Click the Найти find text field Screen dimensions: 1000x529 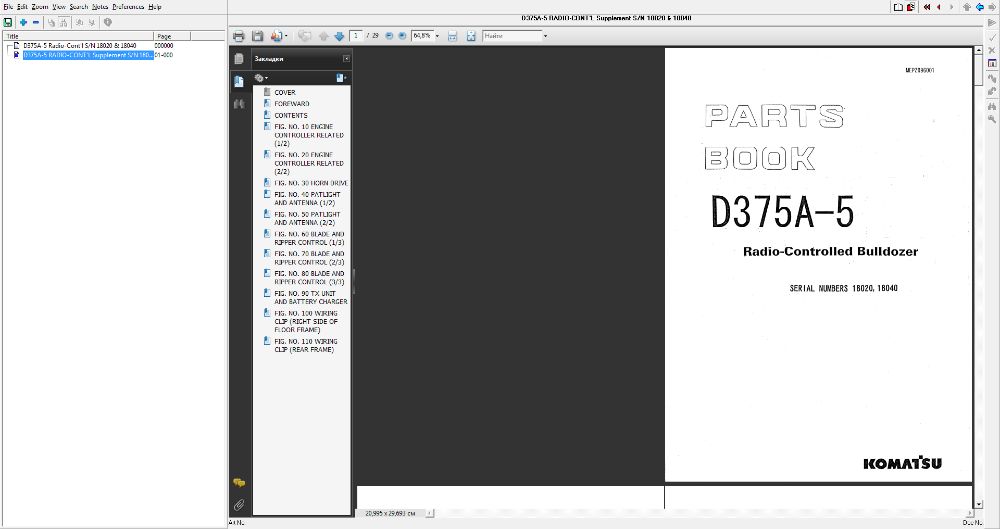coord(512,36)
